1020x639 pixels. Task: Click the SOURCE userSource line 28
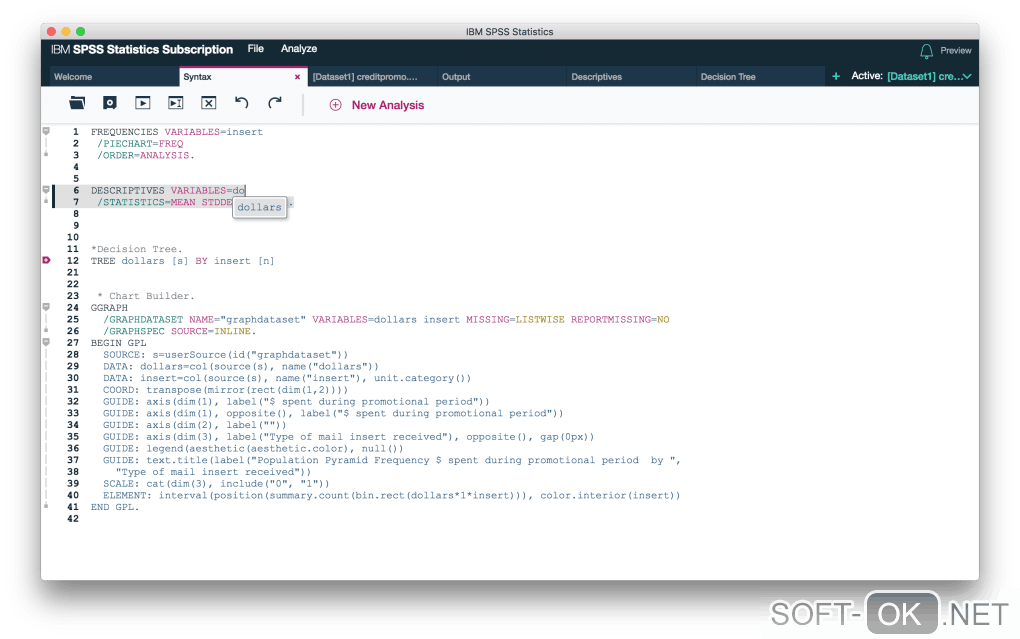[226, 355]
